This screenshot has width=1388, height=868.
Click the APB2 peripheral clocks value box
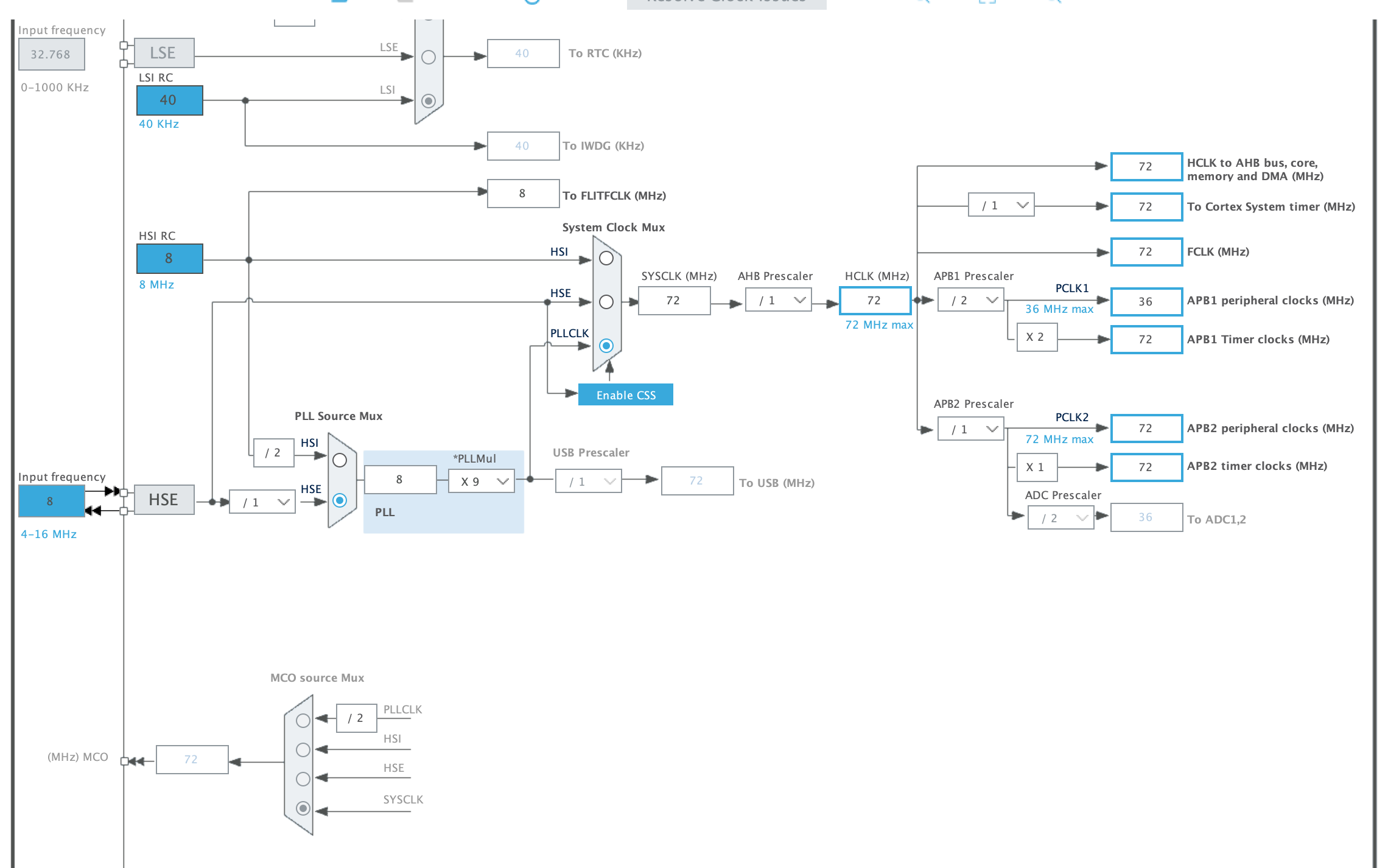[1147, 429]
